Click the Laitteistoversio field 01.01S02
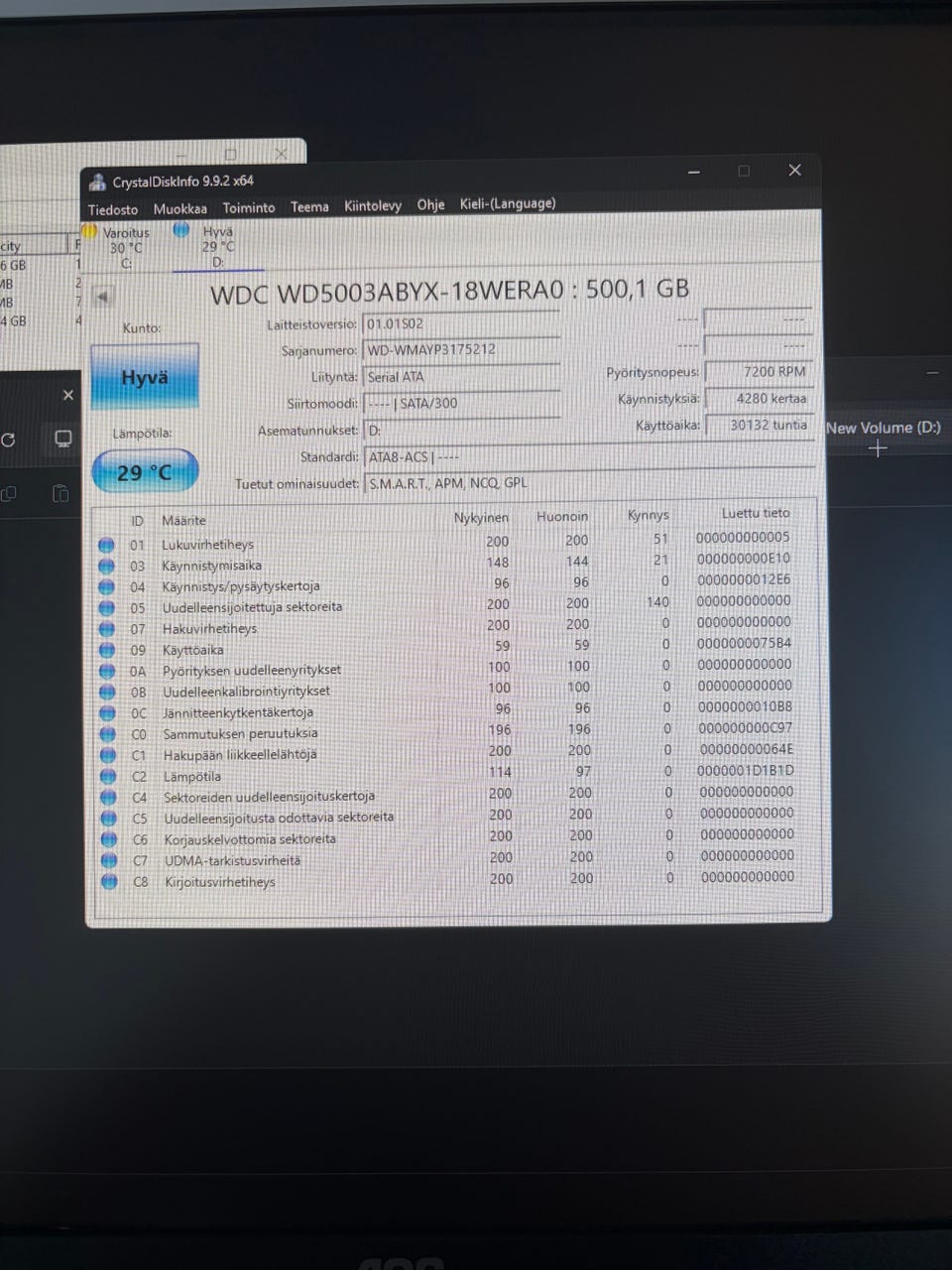This screenshot has height=1270, width=952. (x=461, y=323)
